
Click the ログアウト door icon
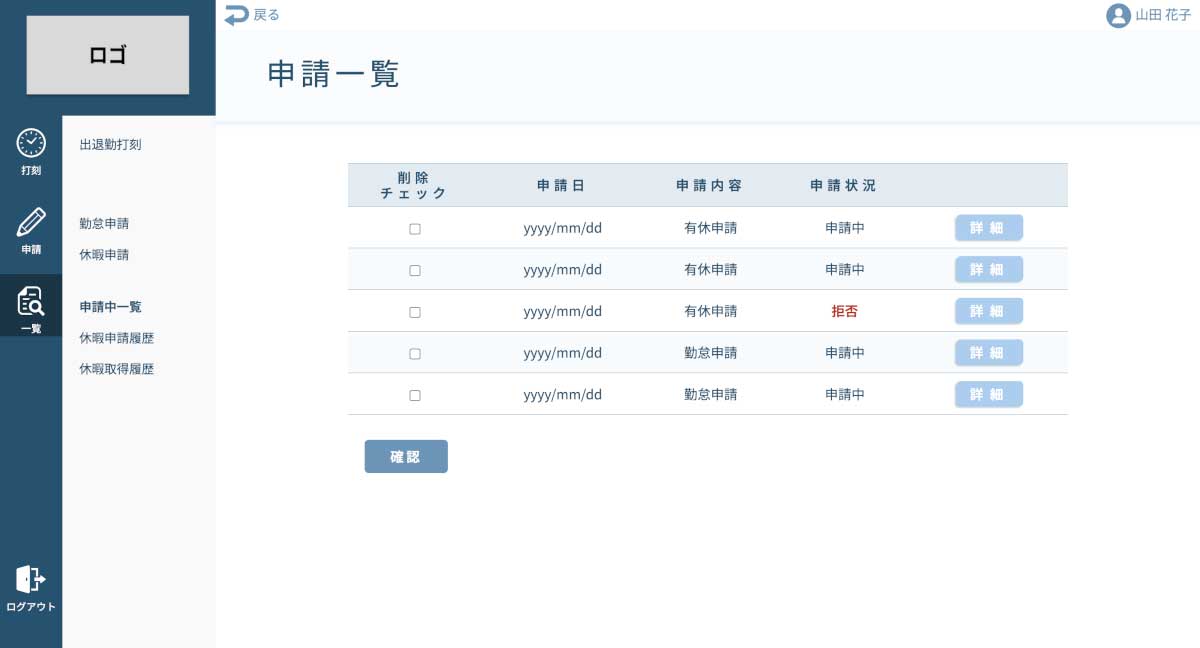tap(30, 579)
